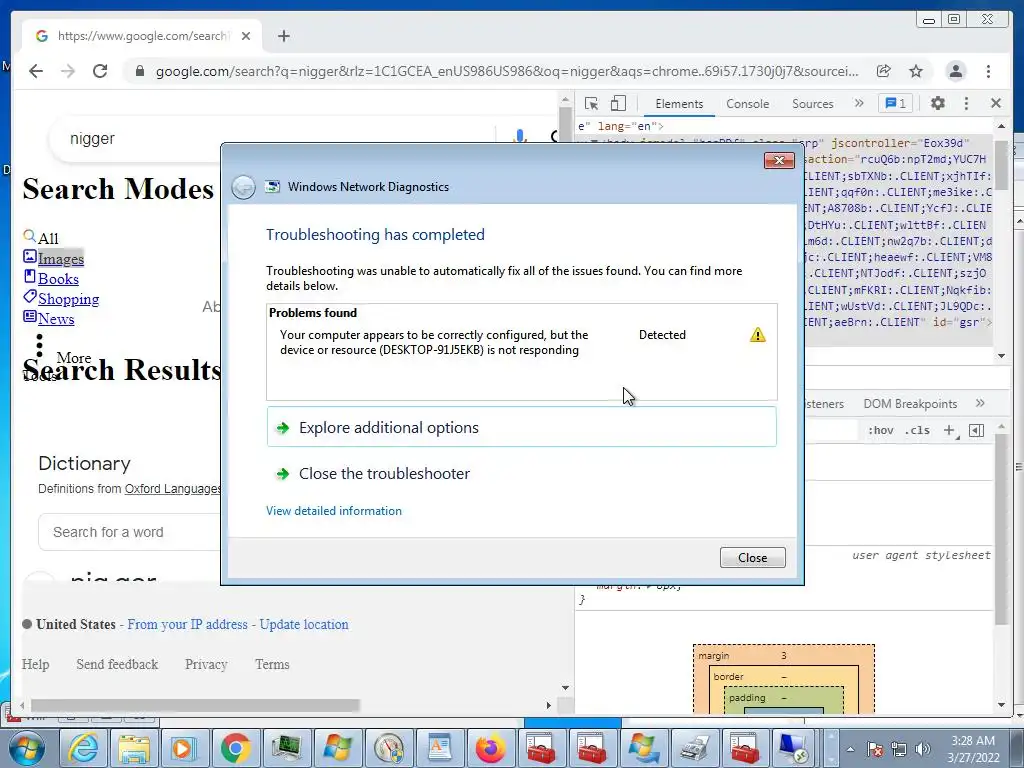
Task: Open the Help footer link
Action: (x=35, y=664)
